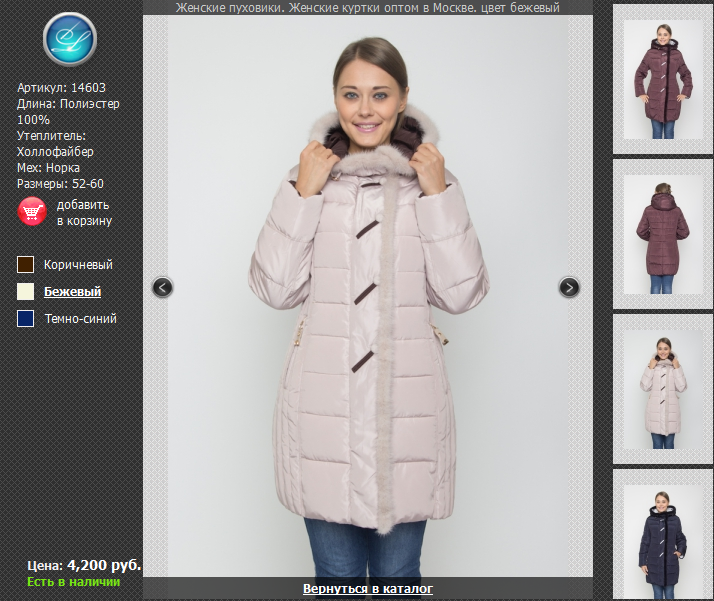Open the beige coat thumbnail
This screenshot has height=601, width=714.
(663, 389)
